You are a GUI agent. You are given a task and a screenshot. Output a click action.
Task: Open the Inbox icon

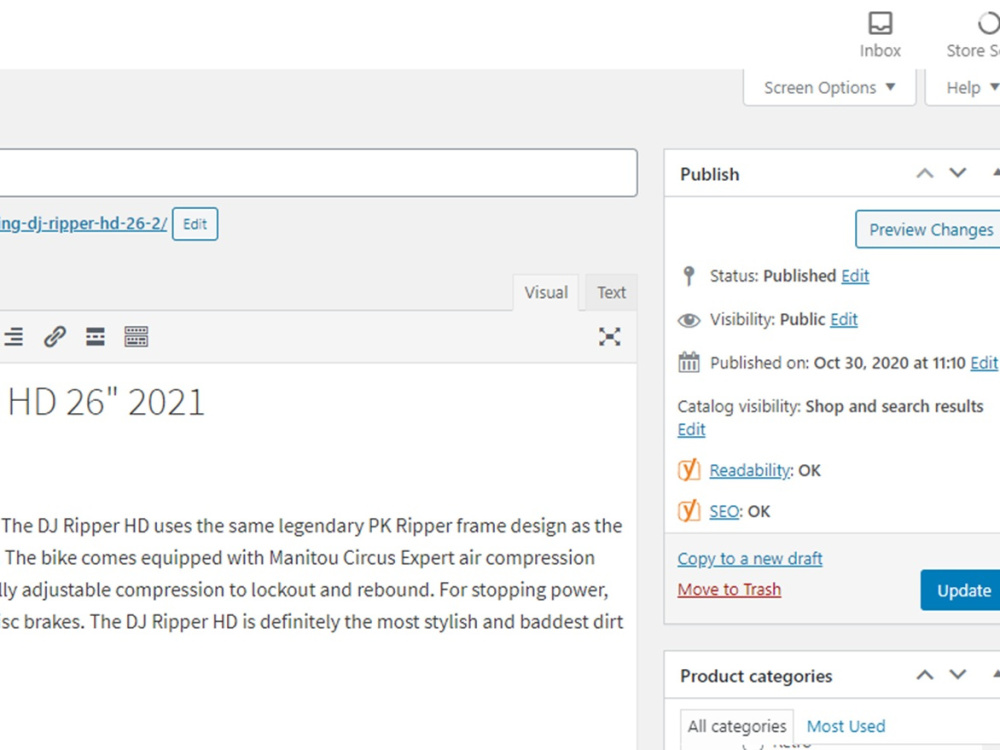point(880,34)
